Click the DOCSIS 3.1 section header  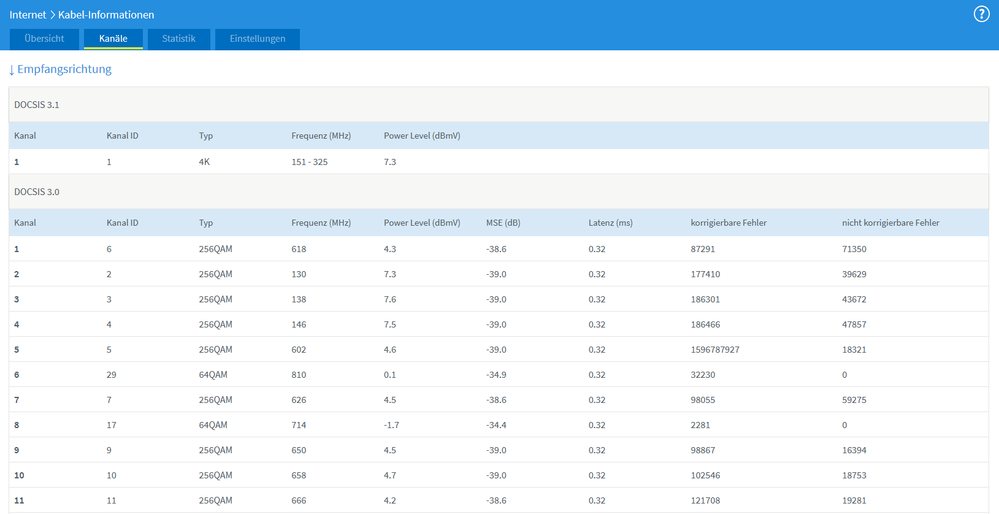[37, 104]
